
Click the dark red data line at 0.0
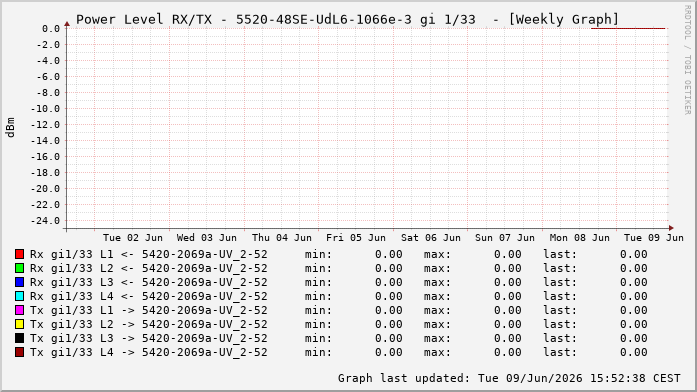628,28
